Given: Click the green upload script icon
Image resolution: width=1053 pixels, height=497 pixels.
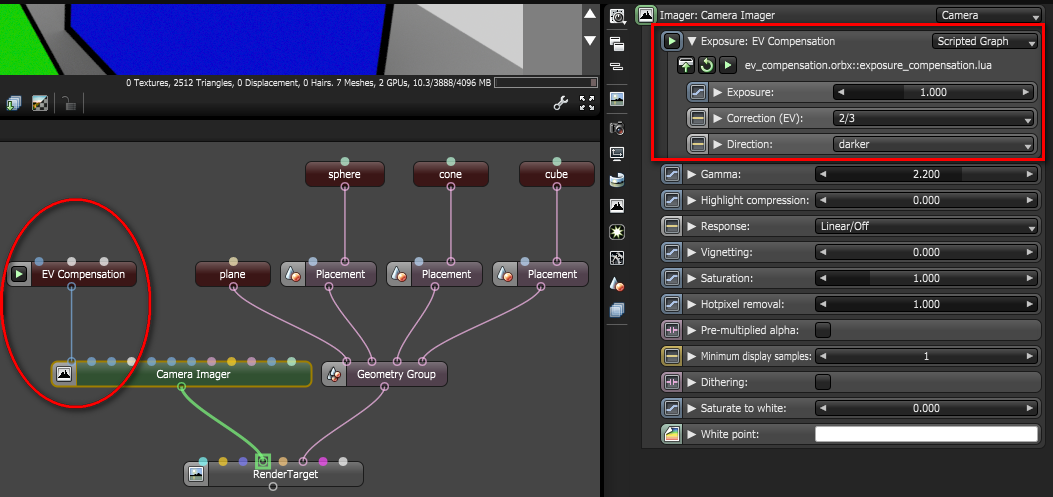Looking at the screenshot, I should tap(686, 65).
